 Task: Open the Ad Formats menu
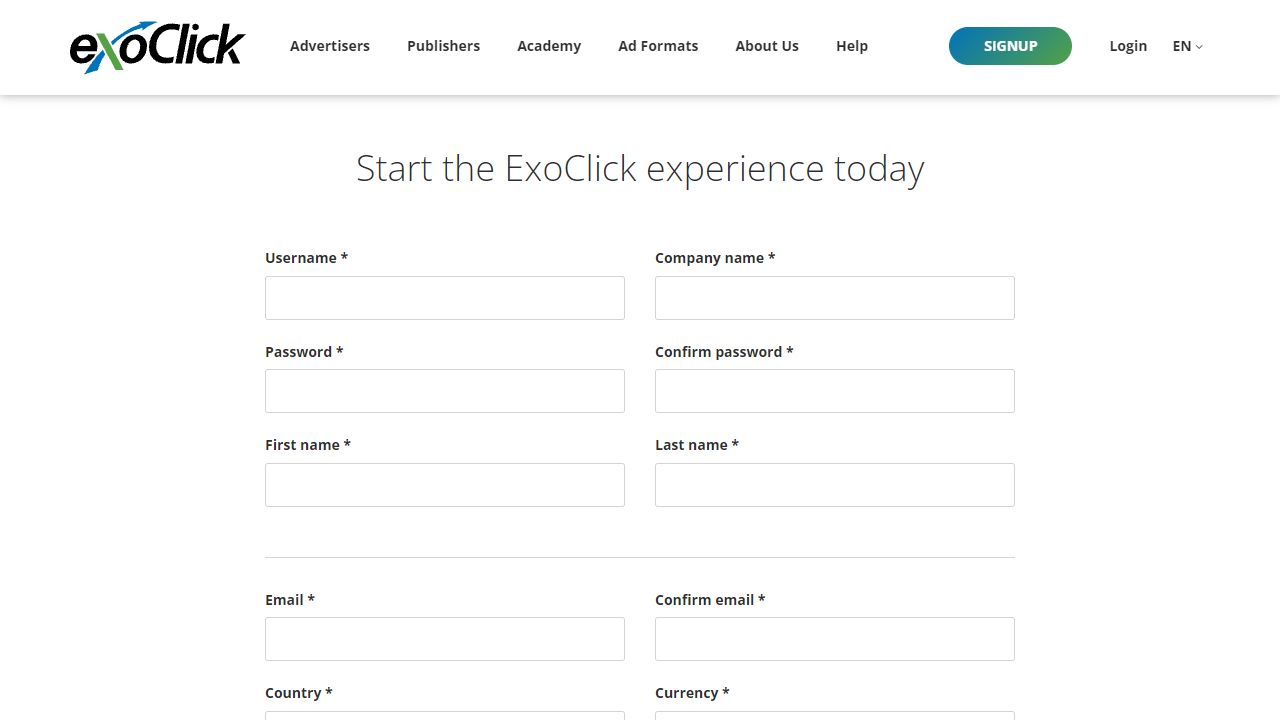tap(658, 46)
